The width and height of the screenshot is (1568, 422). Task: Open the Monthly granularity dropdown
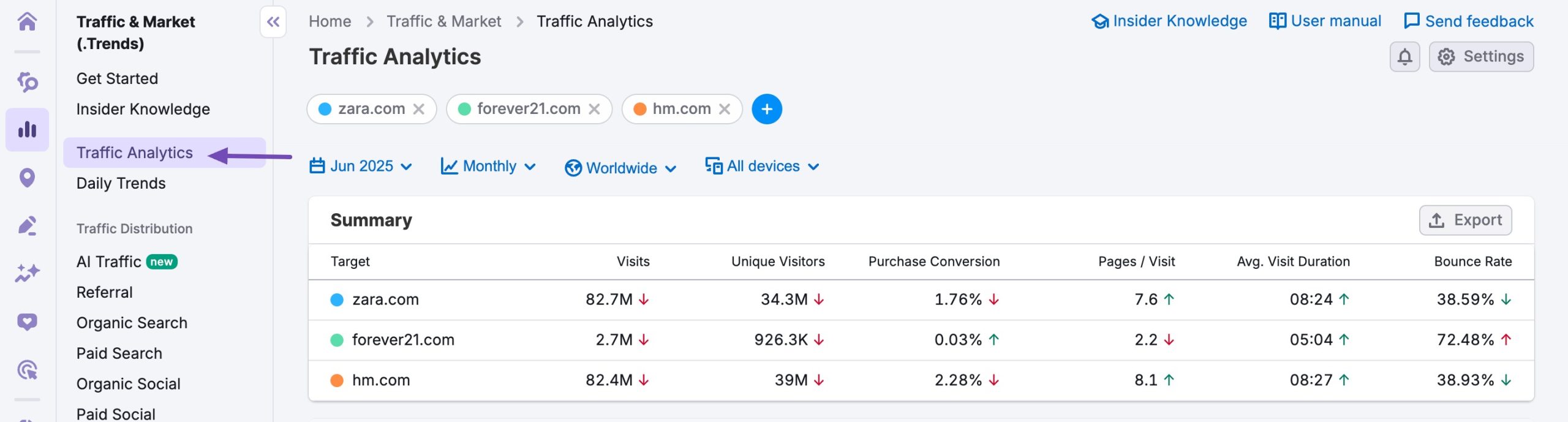[x=489, y=166]
